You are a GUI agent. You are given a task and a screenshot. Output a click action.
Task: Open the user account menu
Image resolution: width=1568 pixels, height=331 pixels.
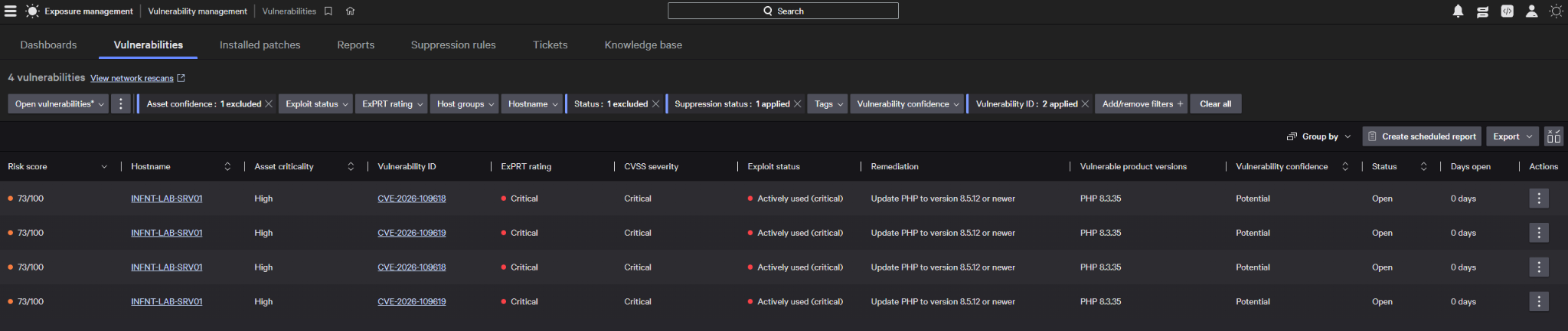(1531, 11)
